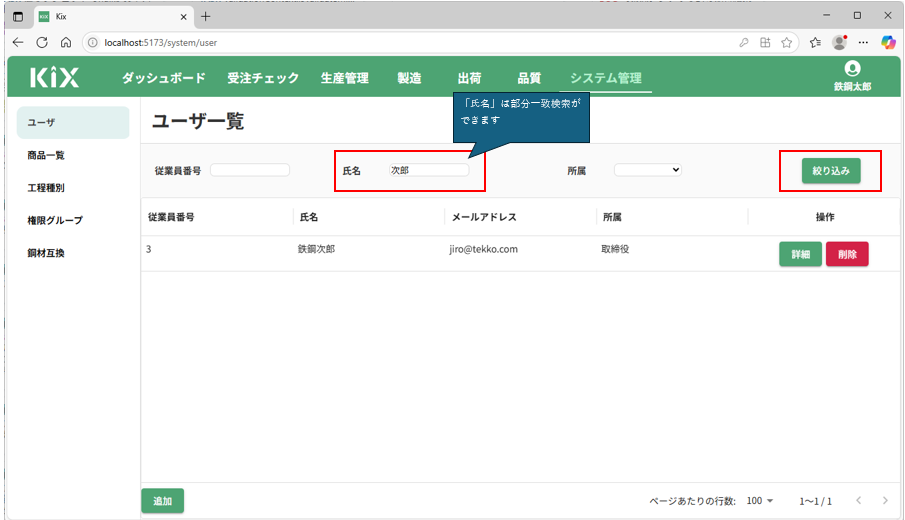
Task: Open browser settings and more menu
Action: pos(863,43)
